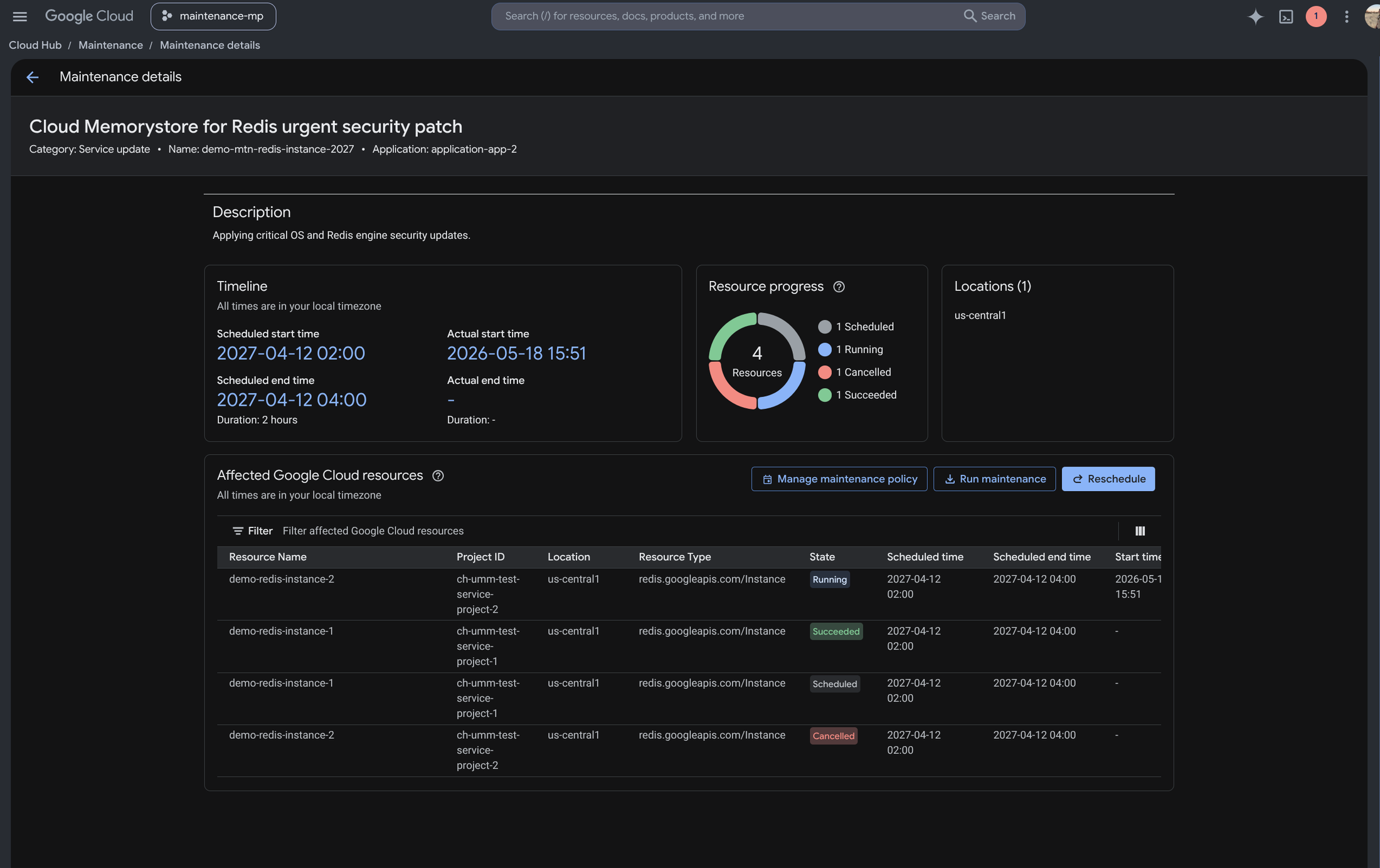
Task: Click Name: demo-mtn-redis-instance-2027 text
Action: (x=261, y=149)
